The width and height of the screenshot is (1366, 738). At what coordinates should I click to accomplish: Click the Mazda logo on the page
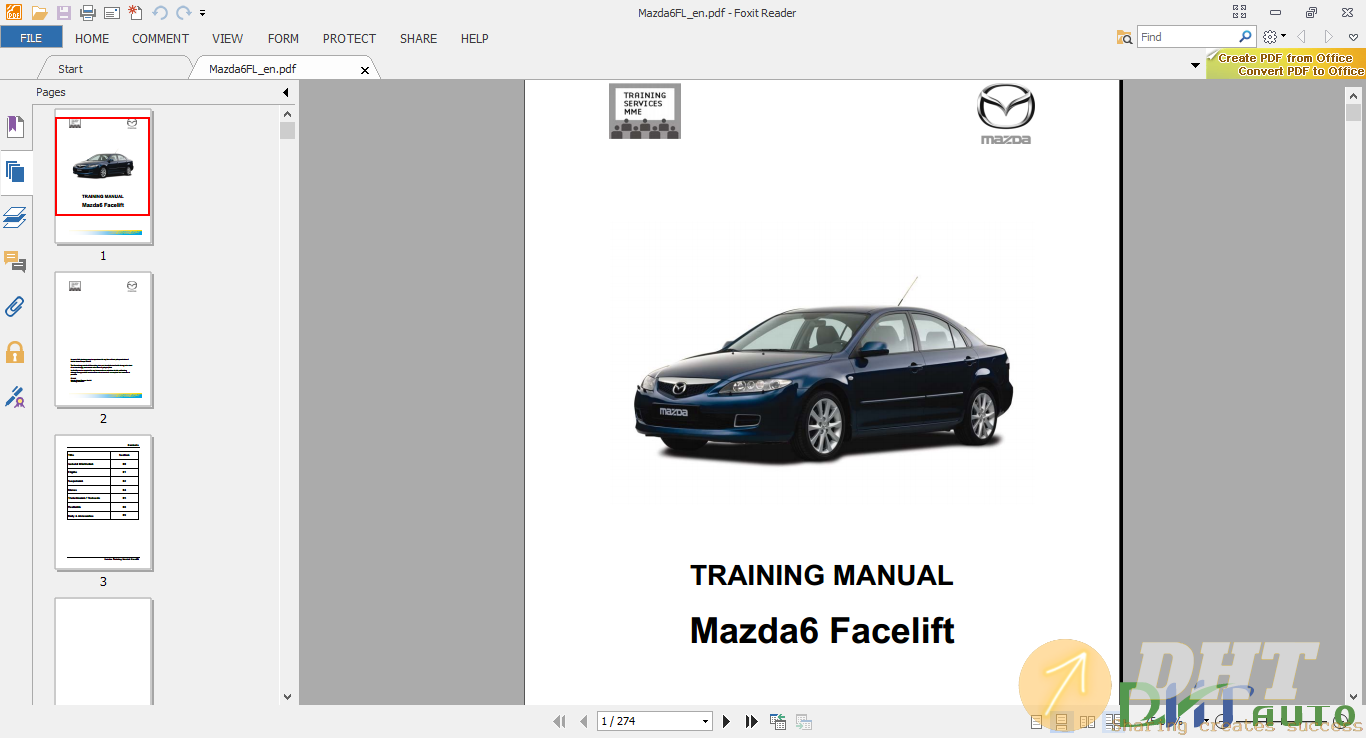click(1005, 114)
